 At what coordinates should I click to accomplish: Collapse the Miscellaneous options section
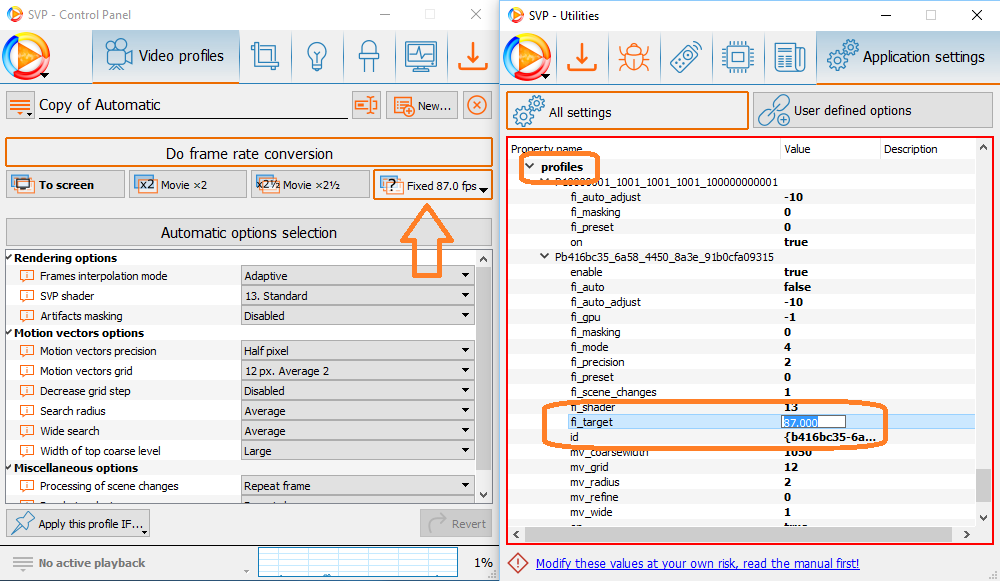point(10,467)
